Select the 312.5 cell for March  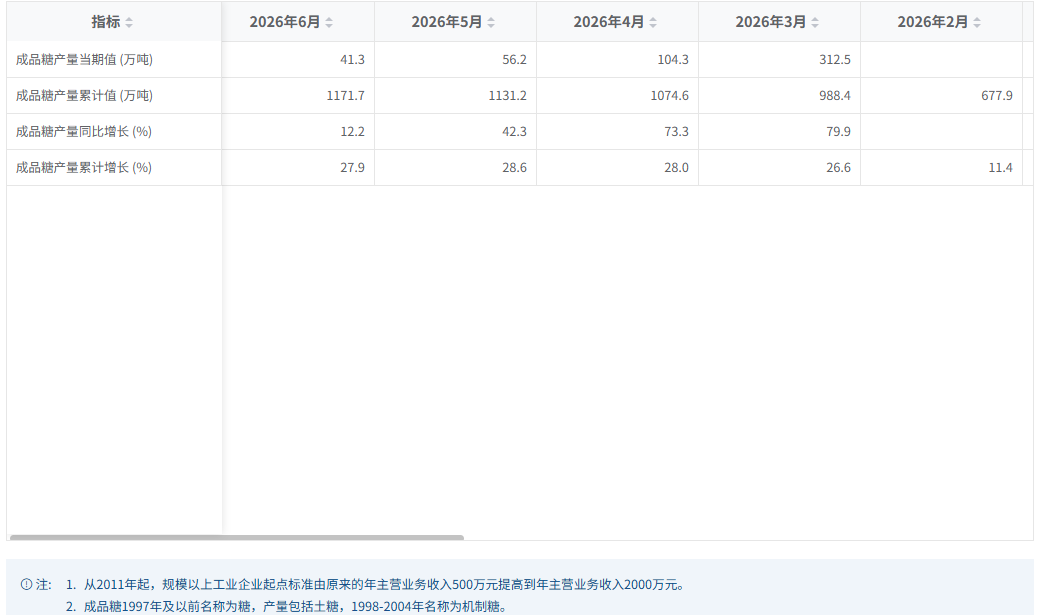[x=779, y=60]
